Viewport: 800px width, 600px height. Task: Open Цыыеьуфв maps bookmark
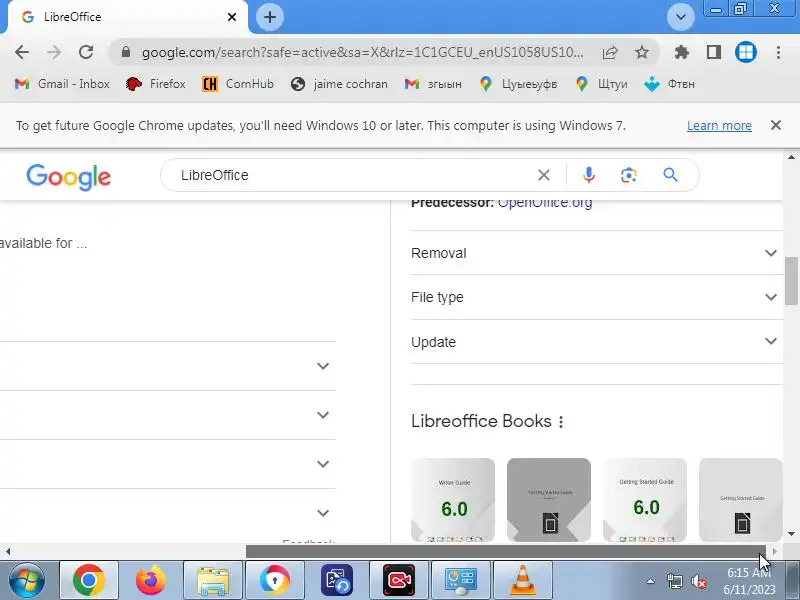click(x=518, y=84)
